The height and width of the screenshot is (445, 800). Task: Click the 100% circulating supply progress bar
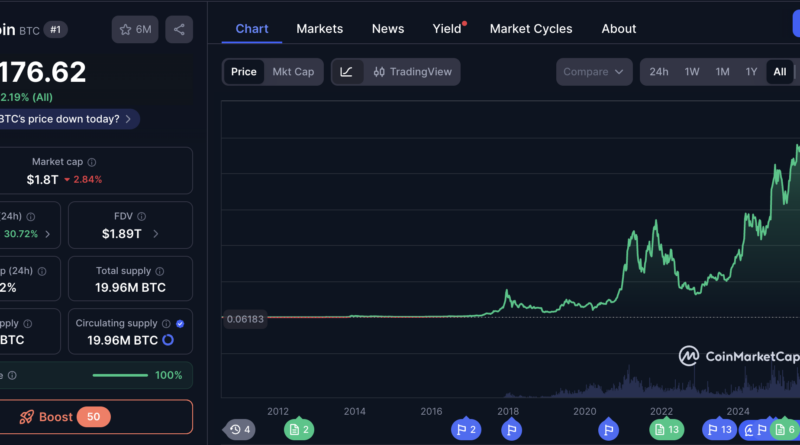(120, 376)
